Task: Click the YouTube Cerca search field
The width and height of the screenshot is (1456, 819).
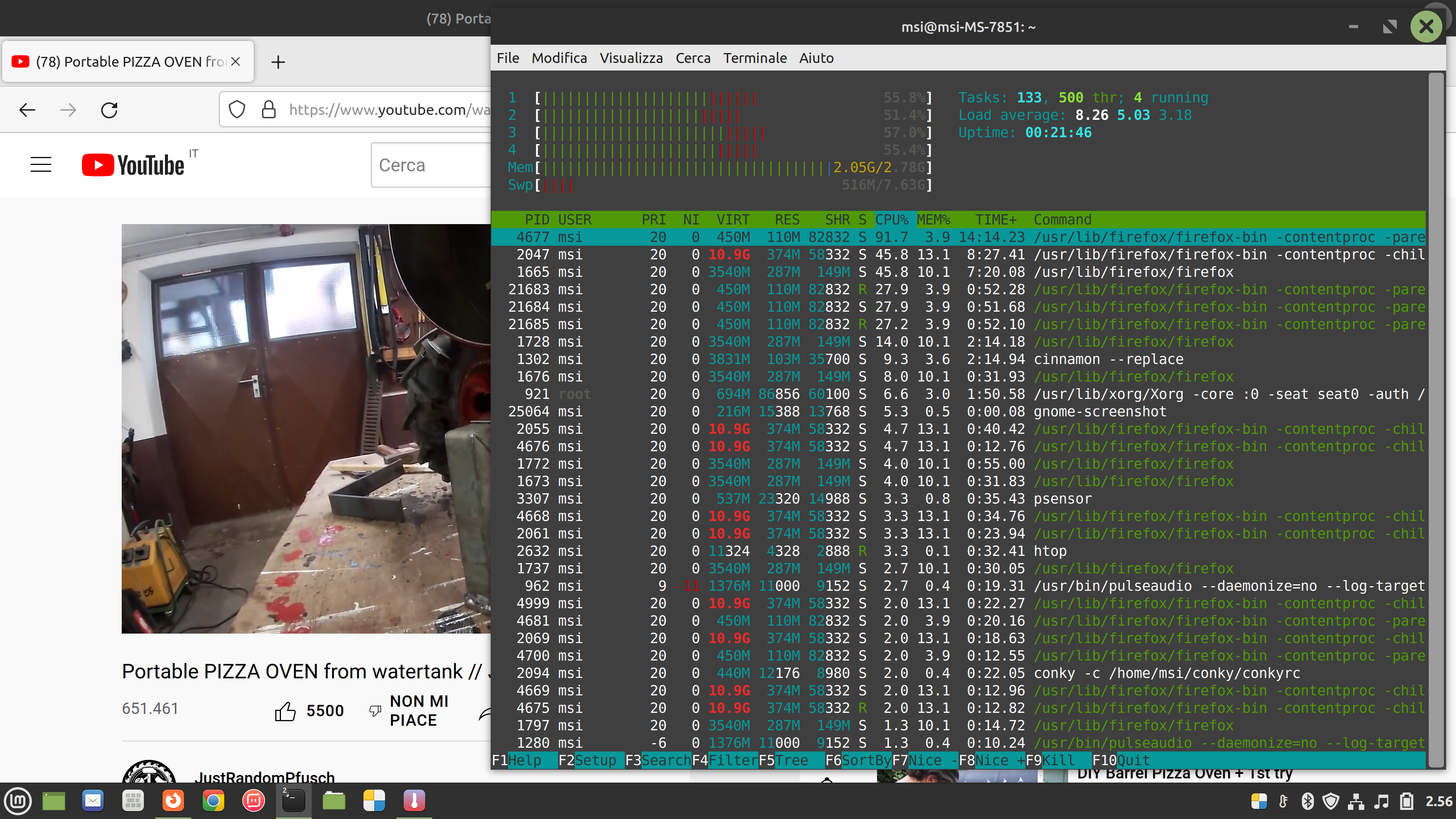Action: point(430,165)
